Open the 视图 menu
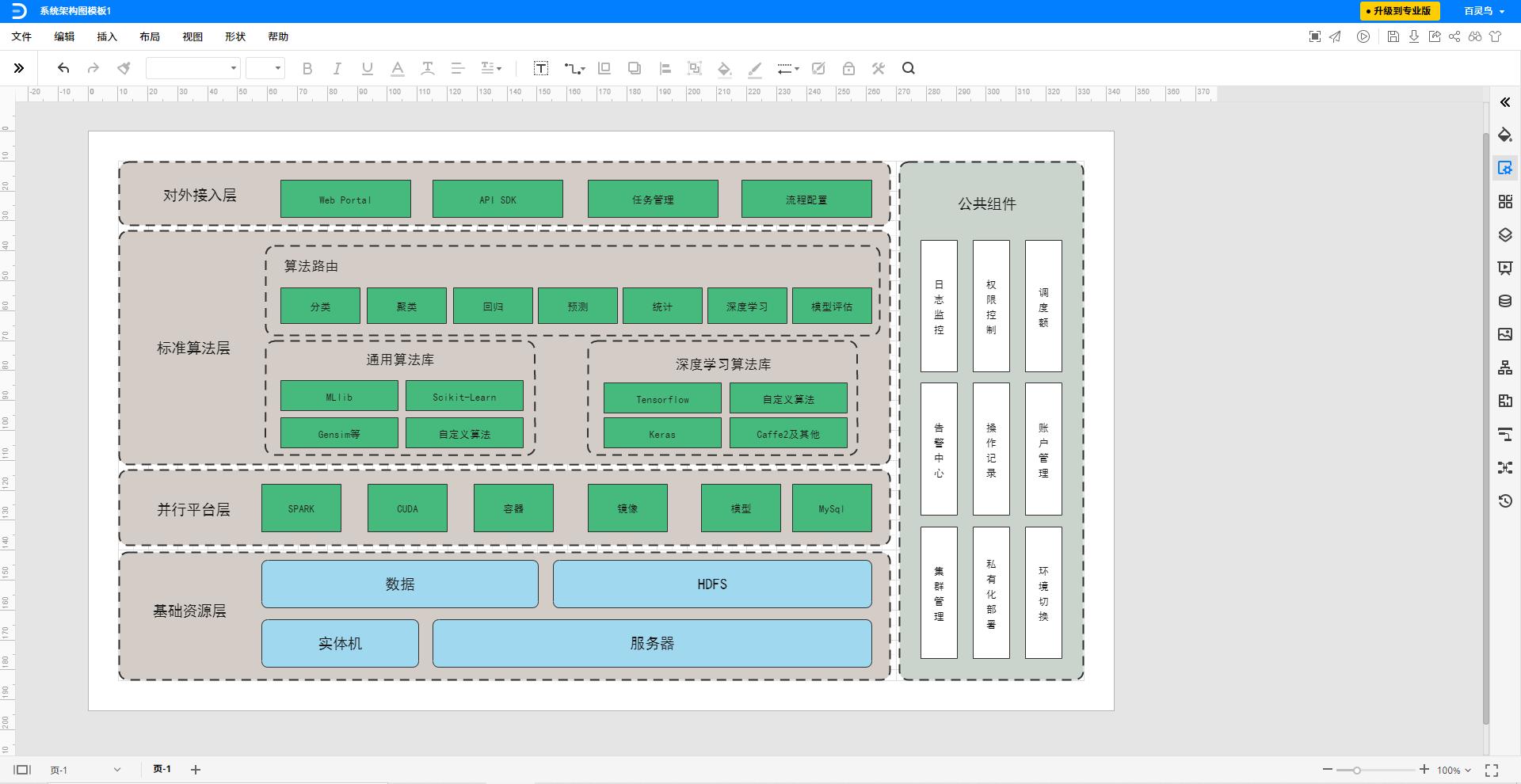Screen dimensions: 1521x784 [193, 36]
